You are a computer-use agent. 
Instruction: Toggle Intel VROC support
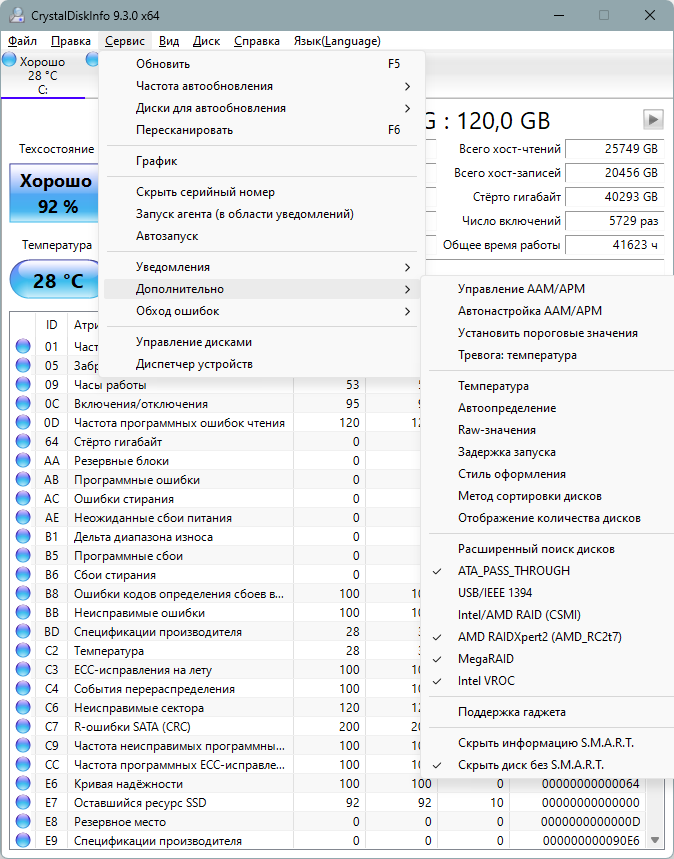pyautogui.click(x=547, y=680)
